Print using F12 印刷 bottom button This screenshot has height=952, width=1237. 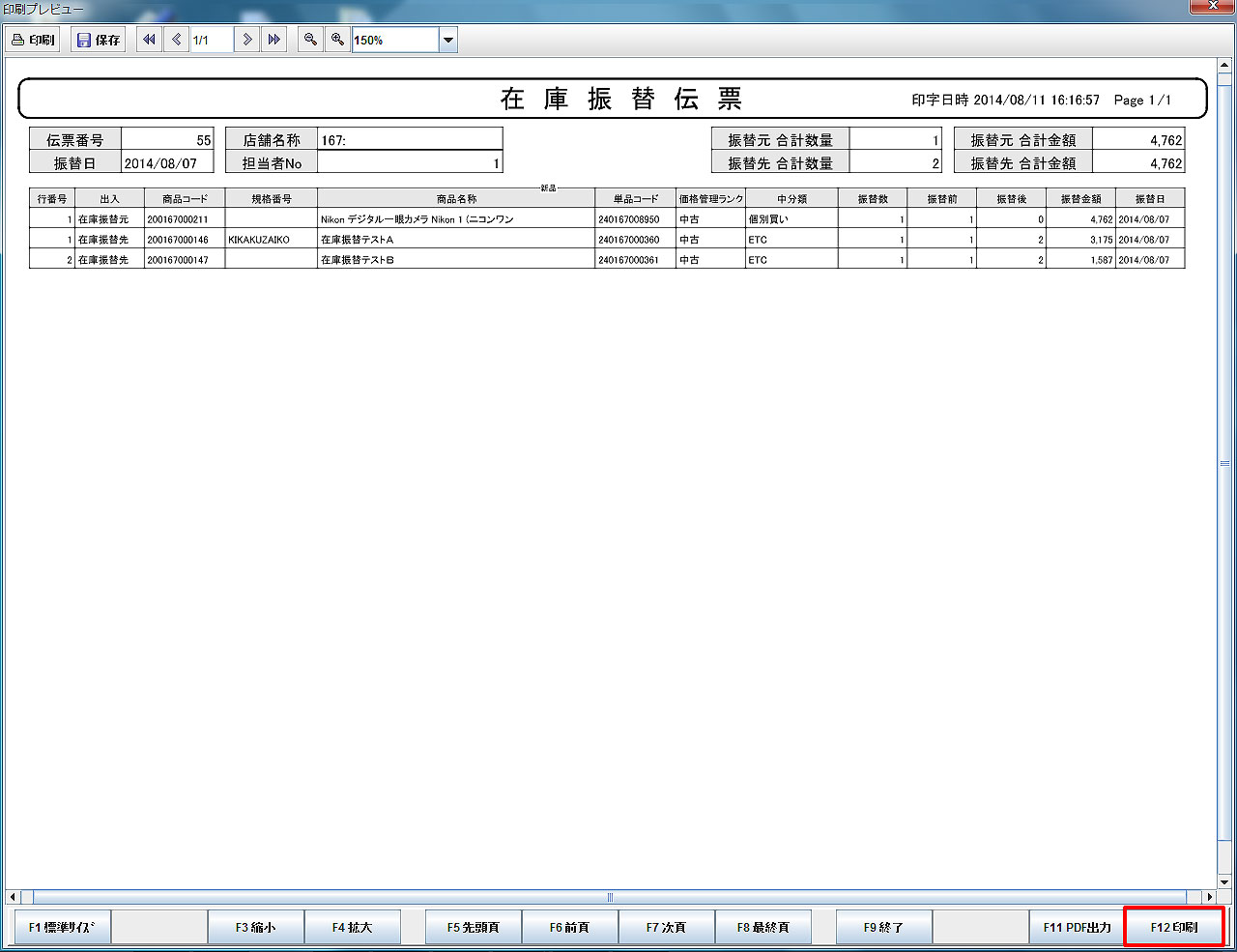pyautogui.click(x=1173, y=927)
